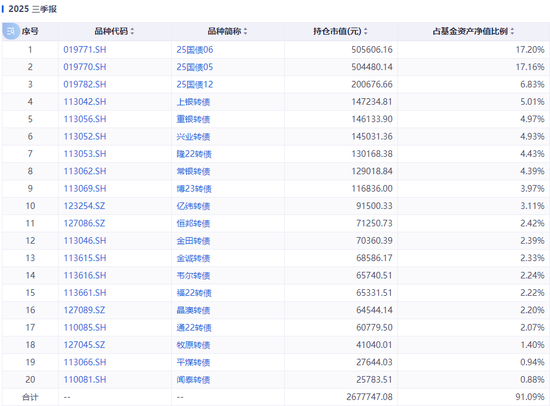The image size is (550, 406).
Task: Open the 25国债12 bond name link
Action: [x=195, y=85]
